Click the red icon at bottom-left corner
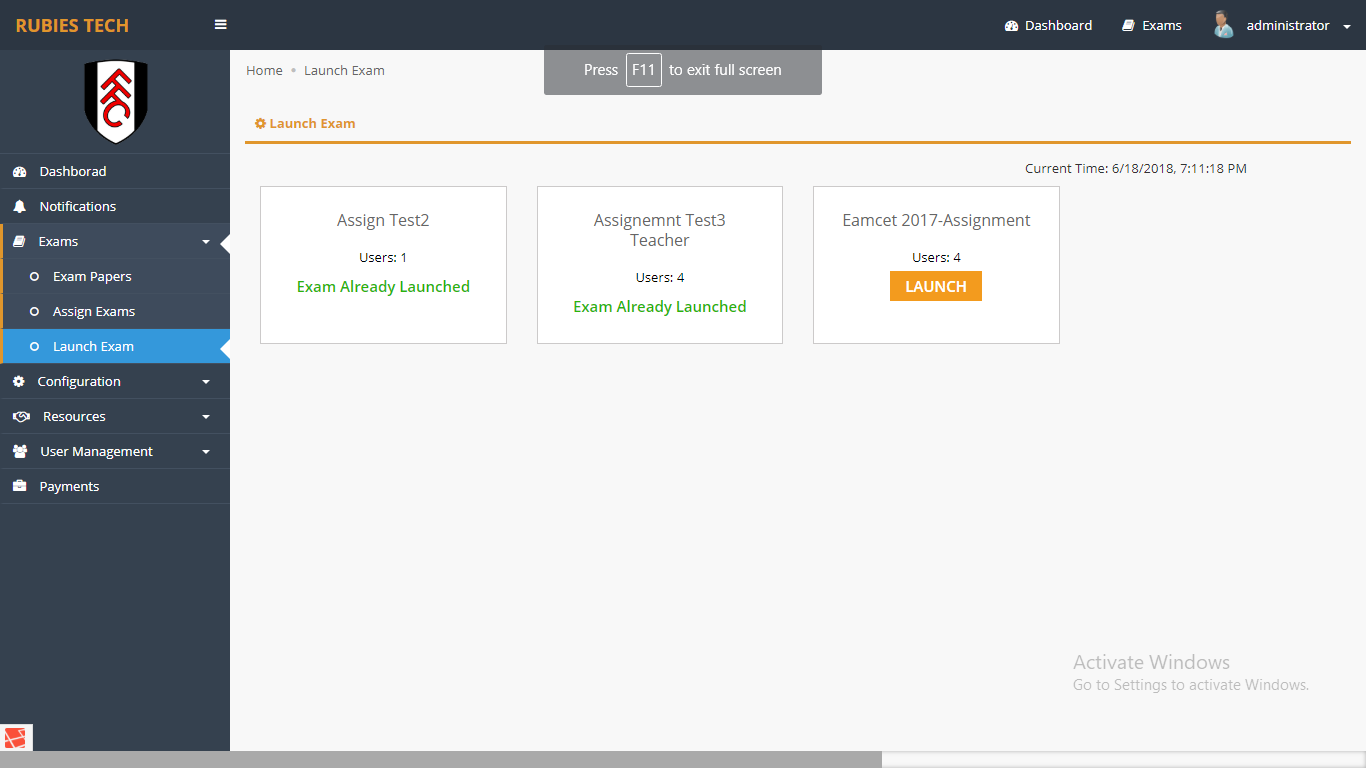The width and height of the screenshot is (1366, 768). (x=16, y=737)
